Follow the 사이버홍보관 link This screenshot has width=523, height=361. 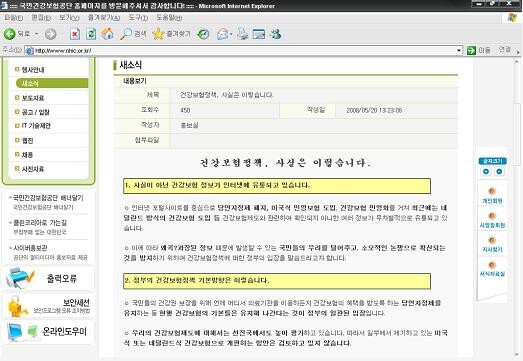30,248
